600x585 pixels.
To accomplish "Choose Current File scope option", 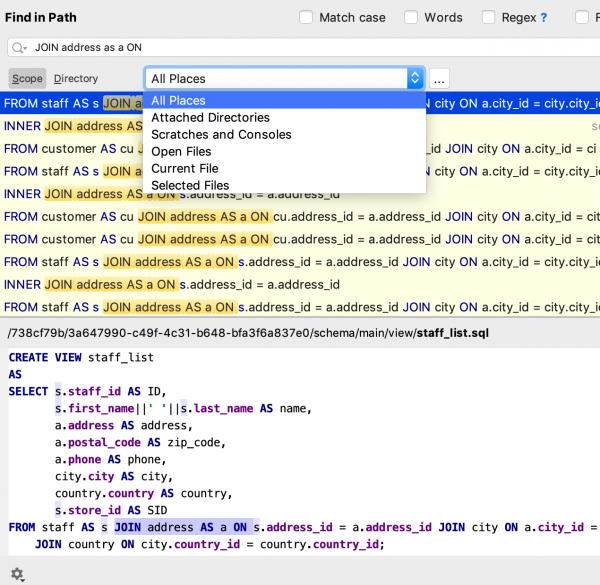I will pyautogui.click(x=184, y=169).
